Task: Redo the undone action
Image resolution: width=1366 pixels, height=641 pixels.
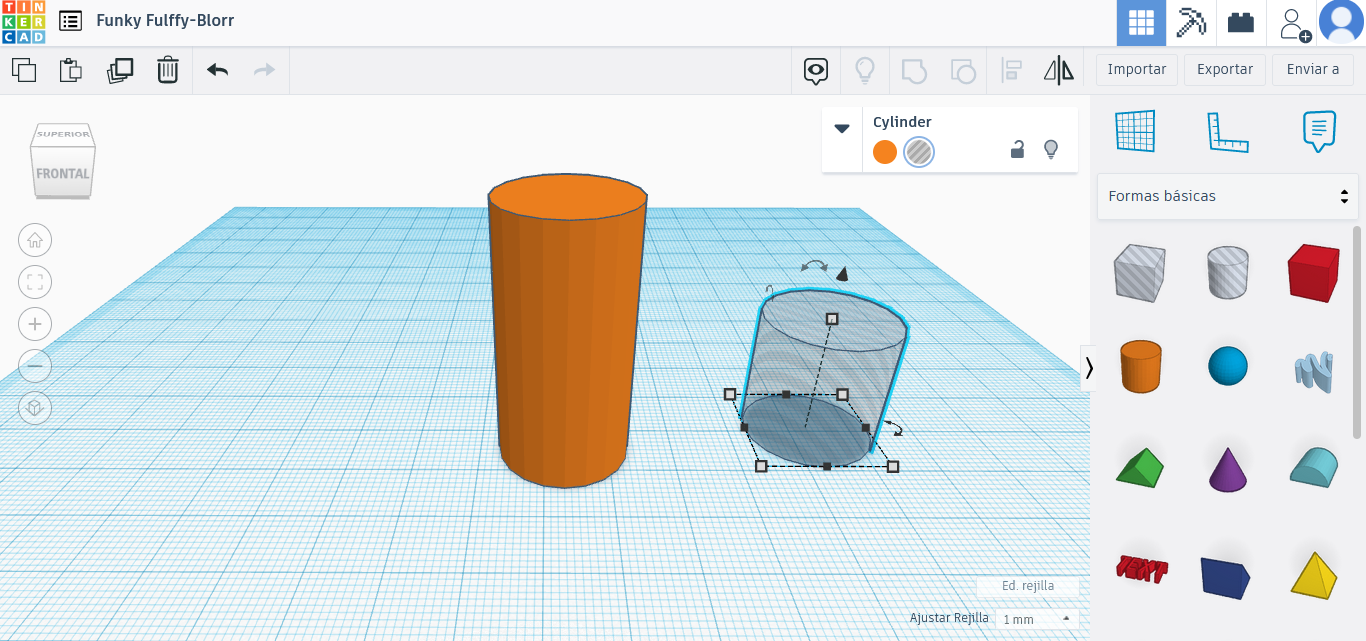Action: pyautogui.click(x=264, y=70)
